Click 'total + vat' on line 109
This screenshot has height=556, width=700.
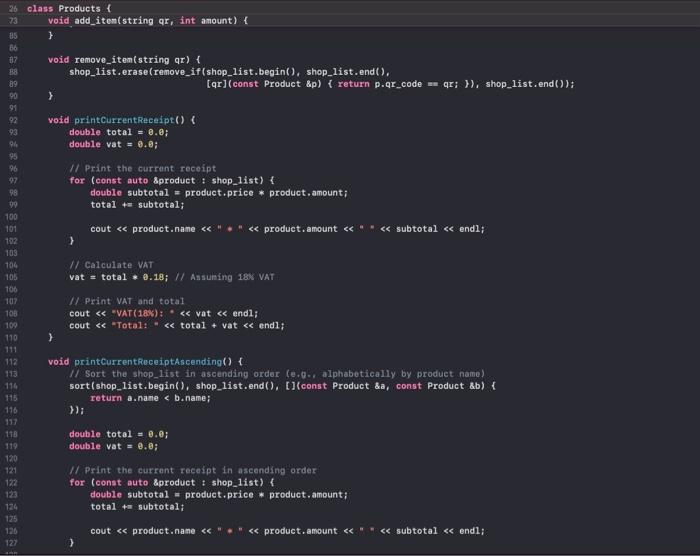[208, 325]
